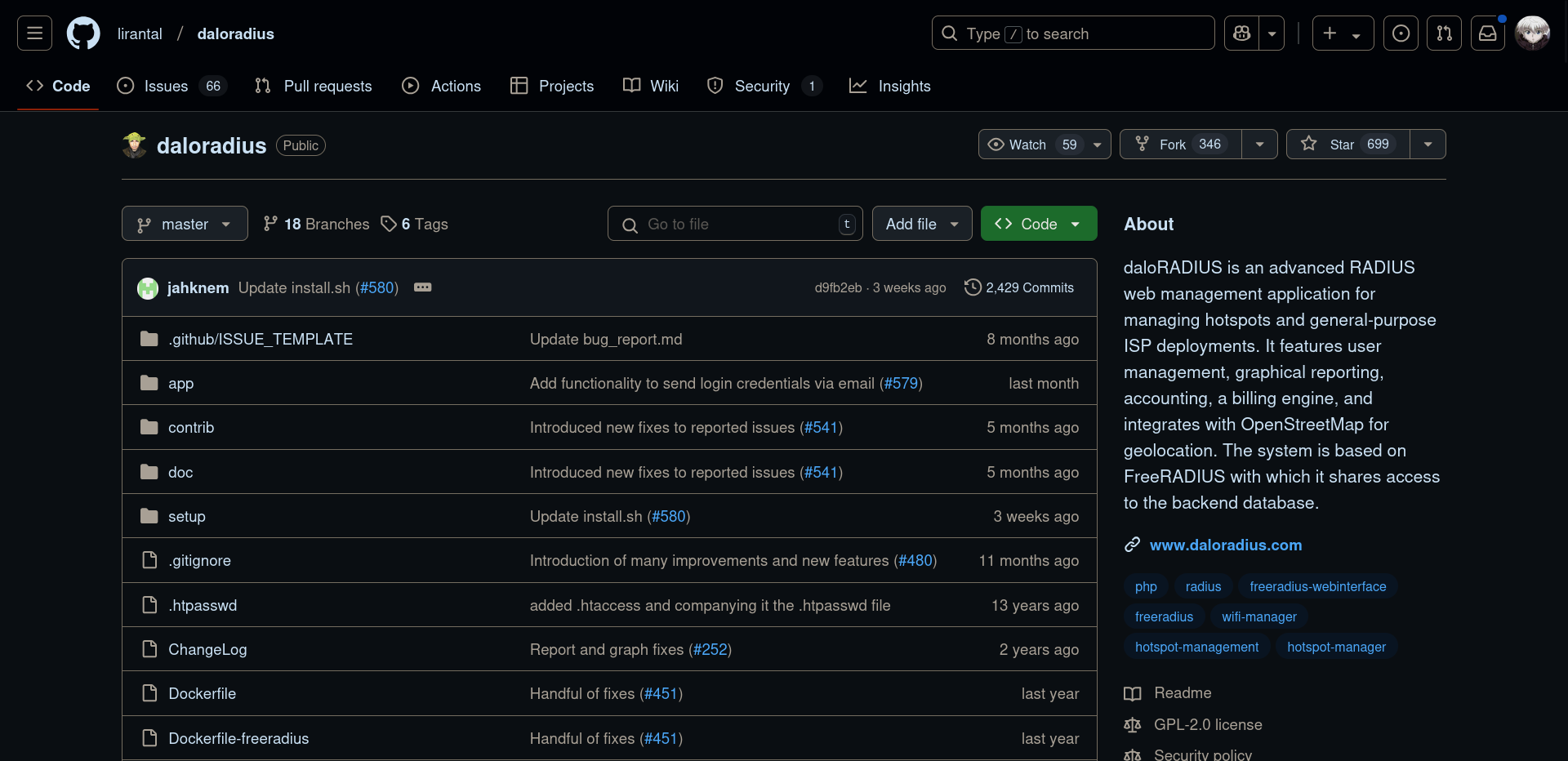Fork the repository with Fork button
Viewport: 1568px width, 761px height.
[1181, 145]
